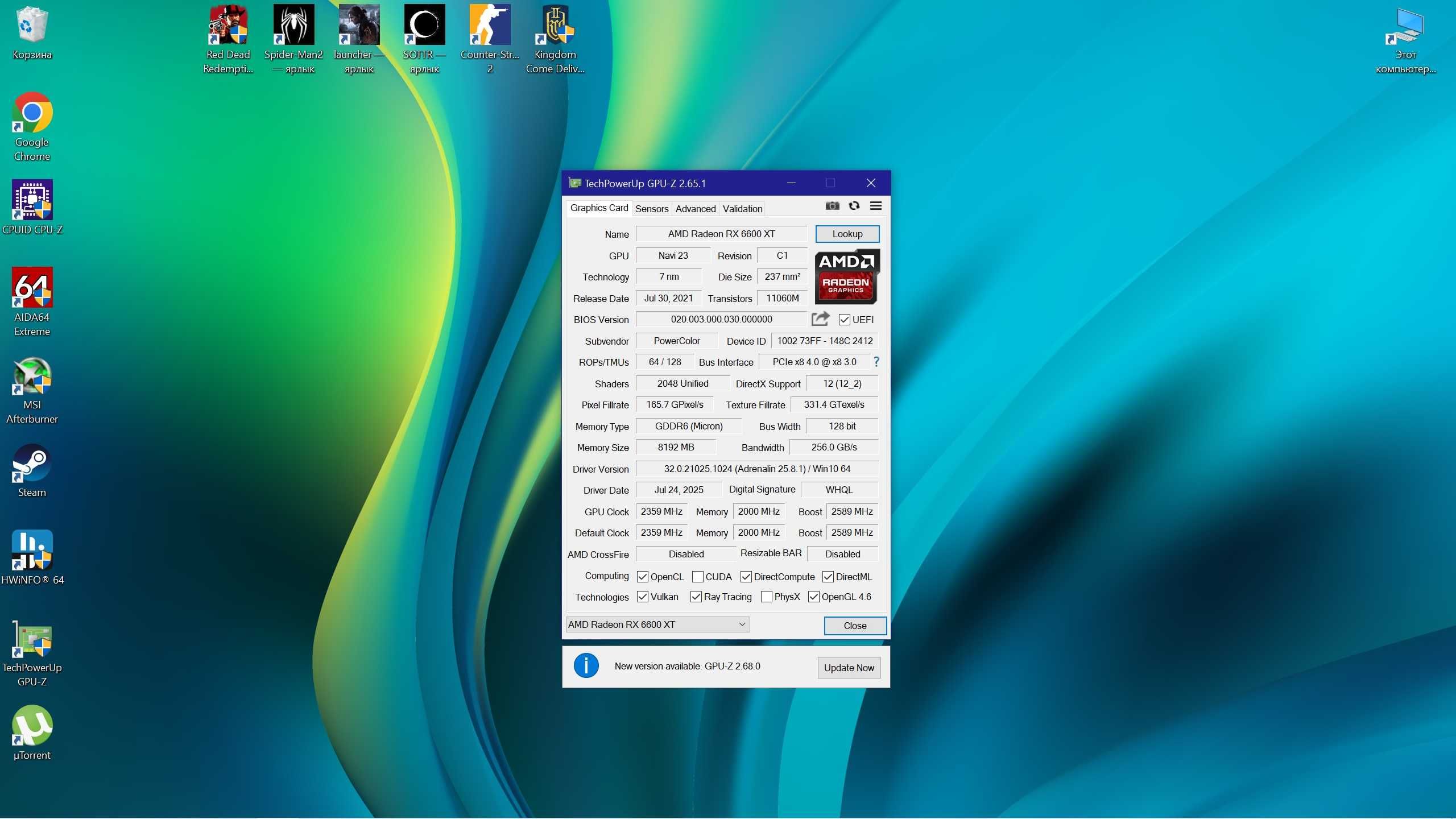Viewport: 1456px width, 819px height.
Task: Click the Shaders 2048 Unified field
Action: (x=682, y=383)
